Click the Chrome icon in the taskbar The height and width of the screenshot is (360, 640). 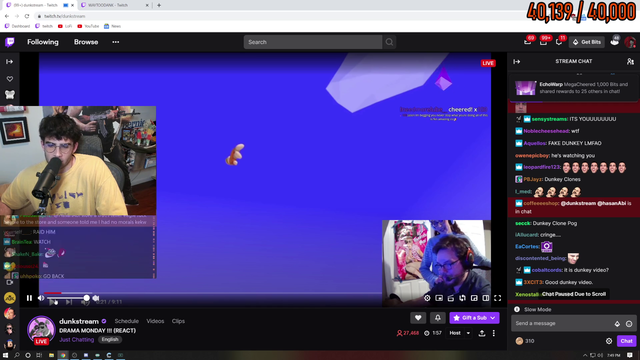[x=63, y=355]
